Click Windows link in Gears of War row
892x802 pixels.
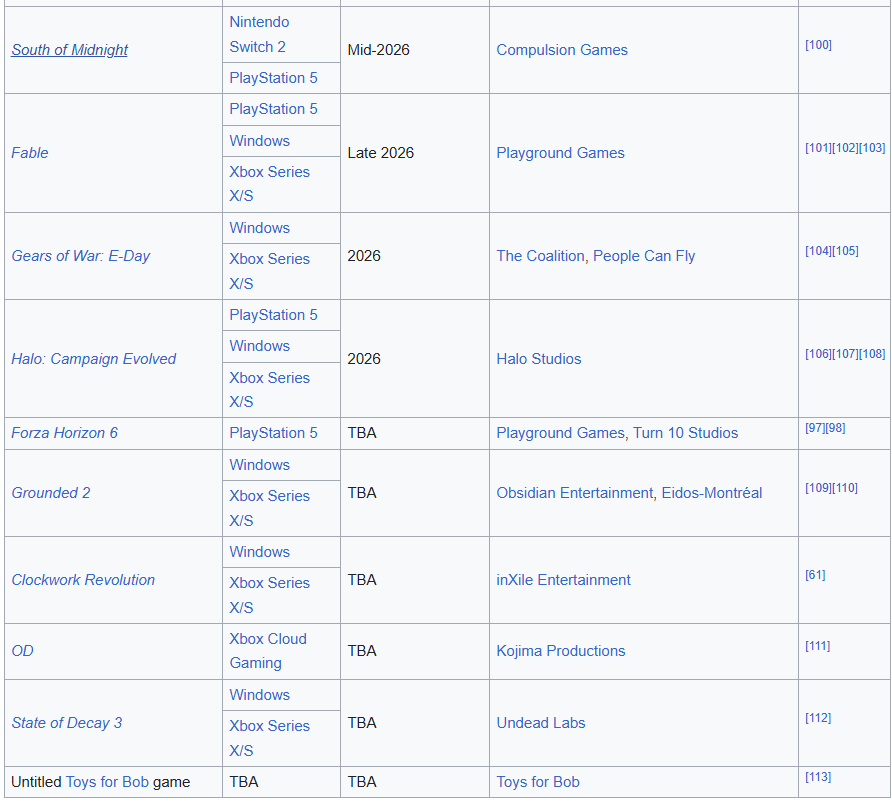point(259,228)
